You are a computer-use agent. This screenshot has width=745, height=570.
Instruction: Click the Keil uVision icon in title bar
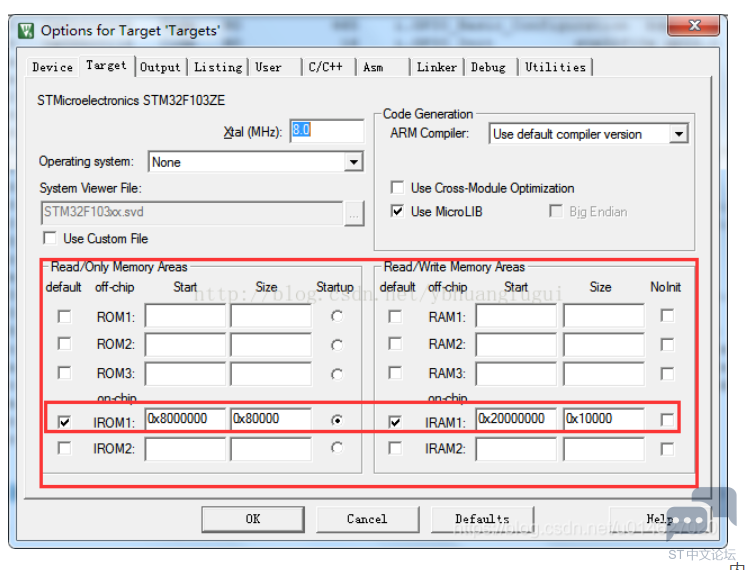pyautogui.click(x=26, y=31)
